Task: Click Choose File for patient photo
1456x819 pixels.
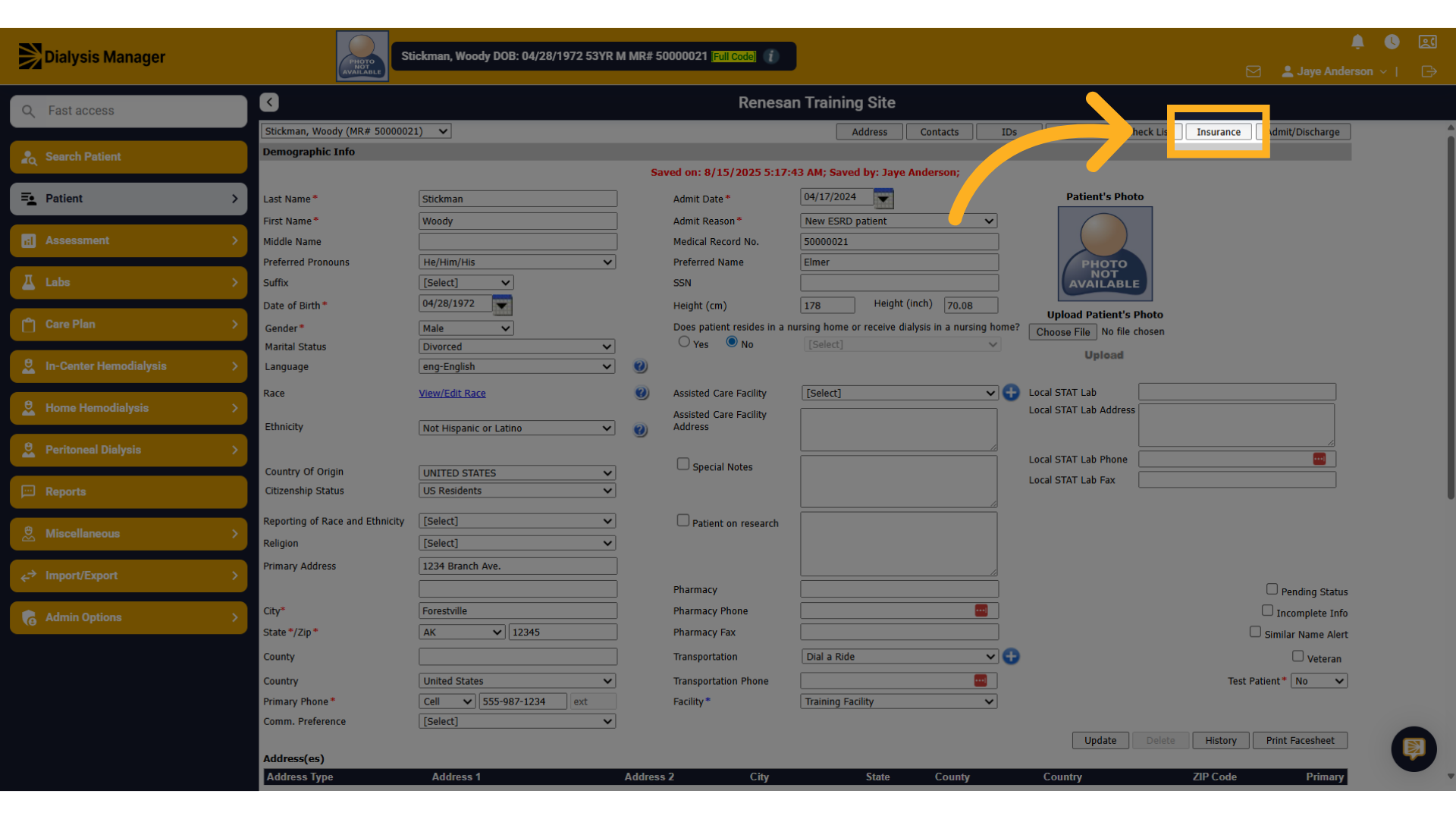Action: (x=1062, y=332)
